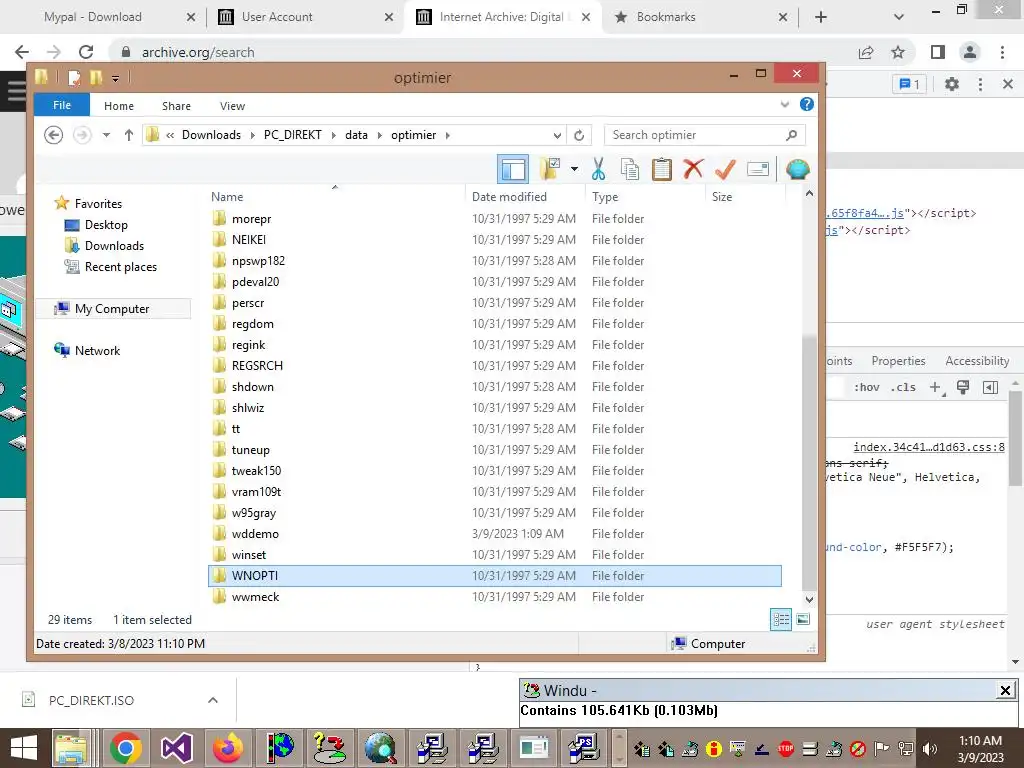The width and height of the screenshot is (1024, 768).
Task: Switch to User Account browser tab
Action: pyautogui.click(x=277, y=17)
